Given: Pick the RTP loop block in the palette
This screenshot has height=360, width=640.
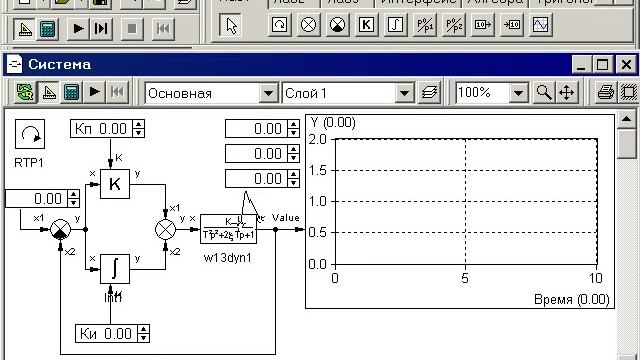Looking at the screenshot, I should click(280, 25).
